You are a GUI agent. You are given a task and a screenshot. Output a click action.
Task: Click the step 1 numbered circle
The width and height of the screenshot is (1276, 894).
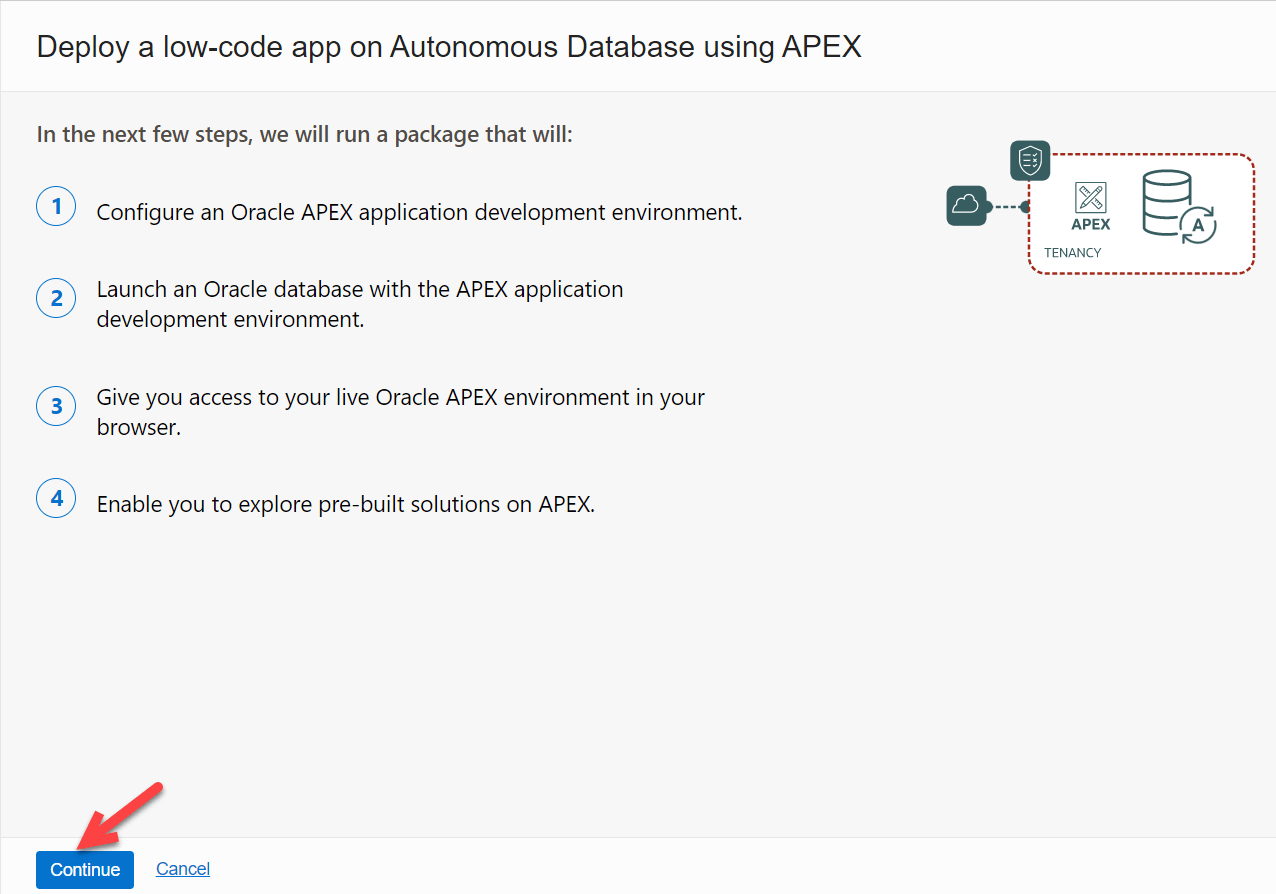coord(56,206)
